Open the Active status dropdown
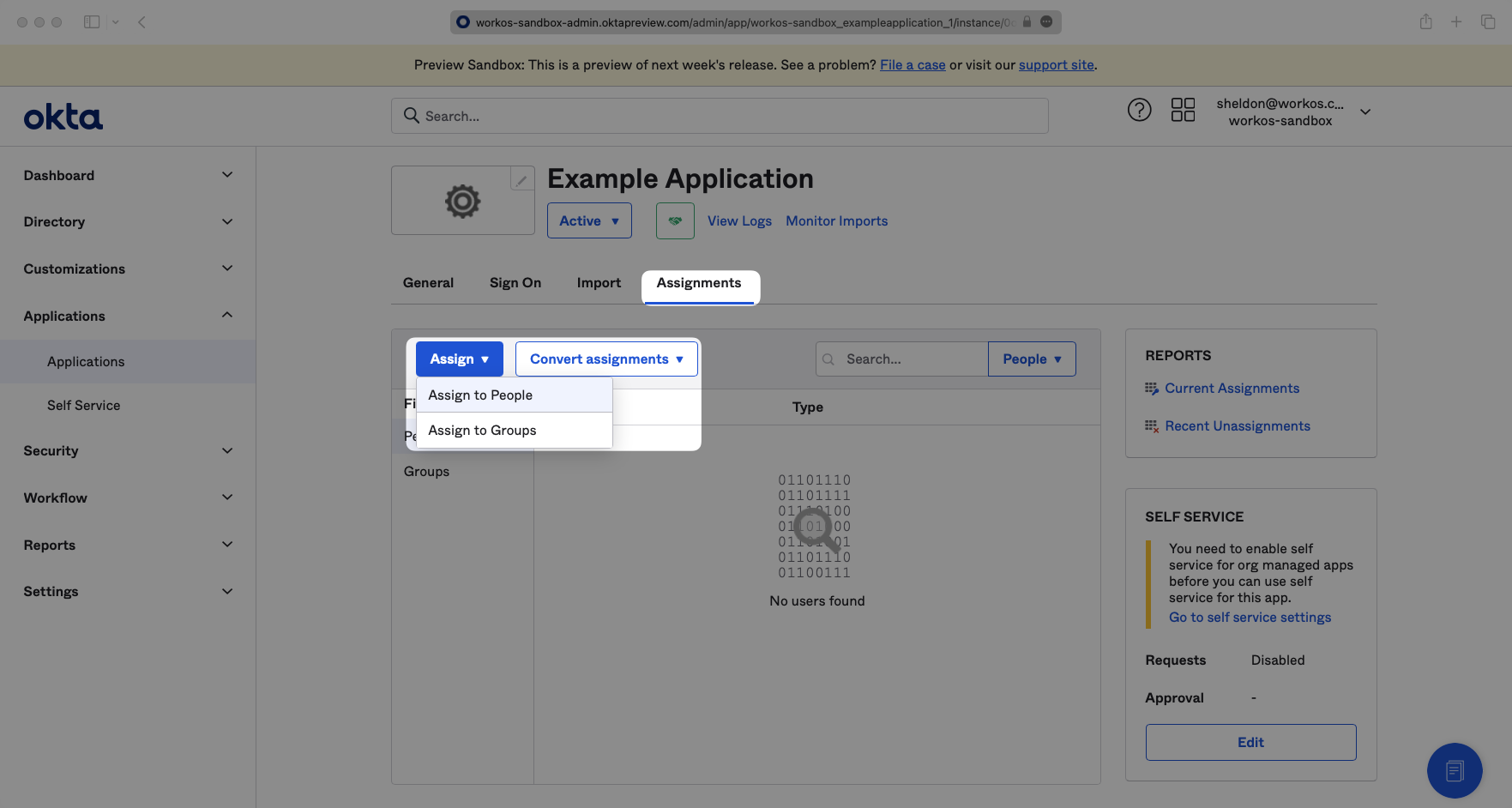This screenshot has width=1512, height=808. 589,220
